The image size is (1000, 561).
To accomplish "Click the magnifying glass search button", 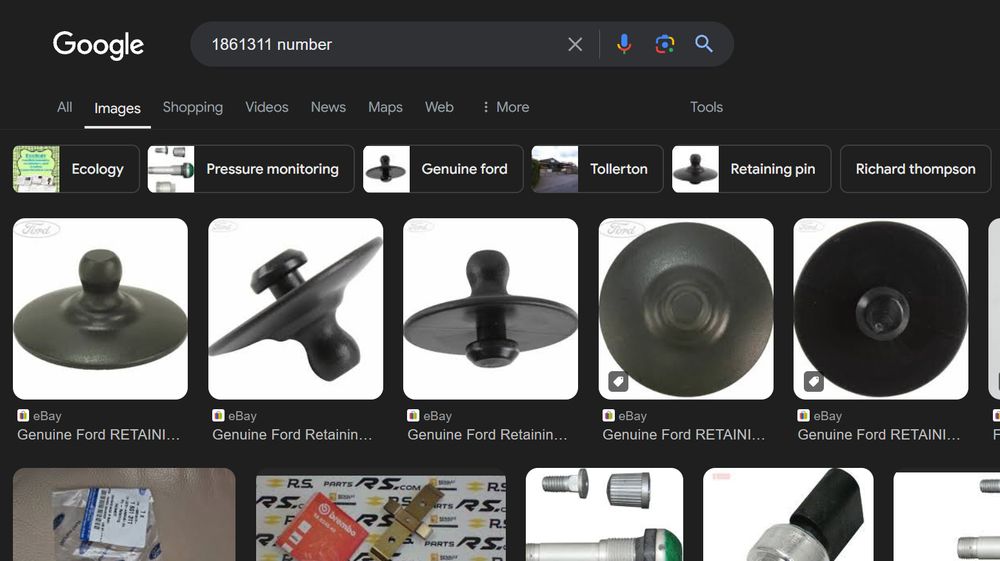I will 703,44.
